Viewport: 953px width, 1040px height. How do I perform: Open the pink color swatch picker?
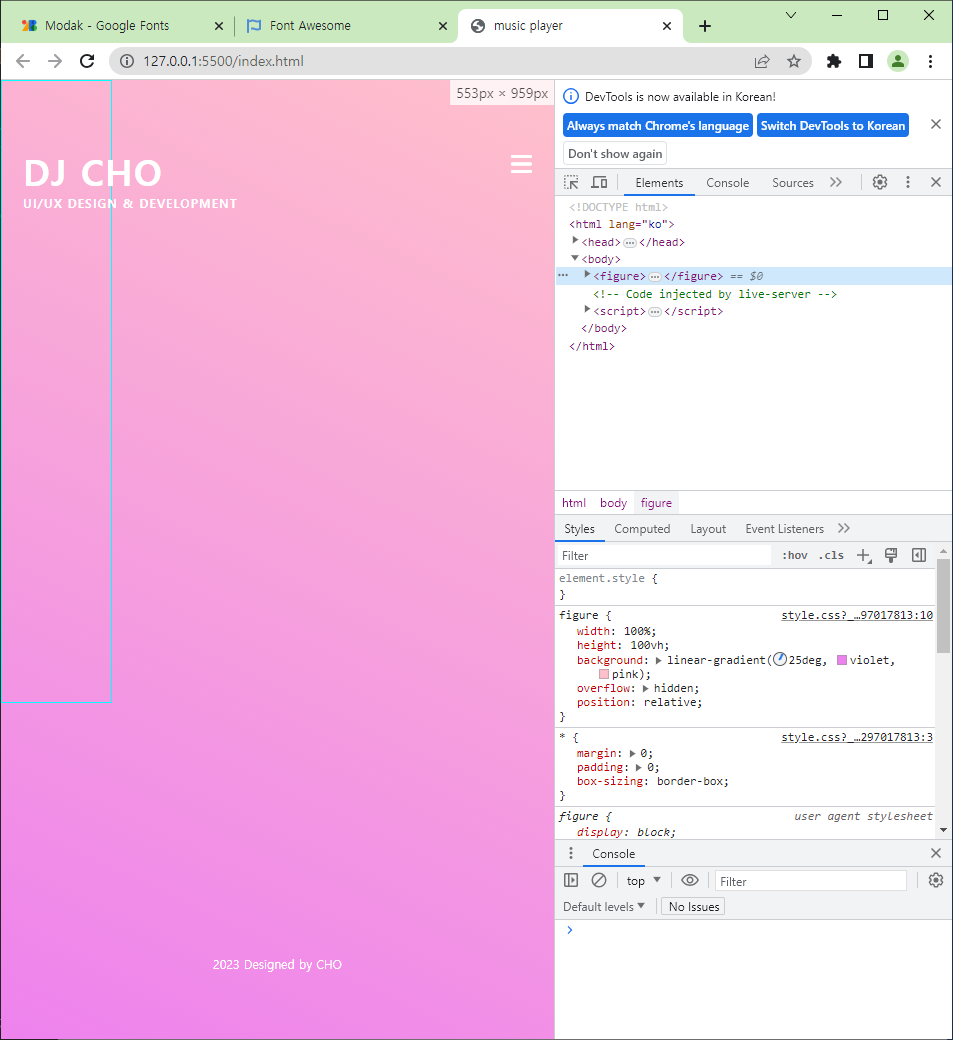(604, 674)
